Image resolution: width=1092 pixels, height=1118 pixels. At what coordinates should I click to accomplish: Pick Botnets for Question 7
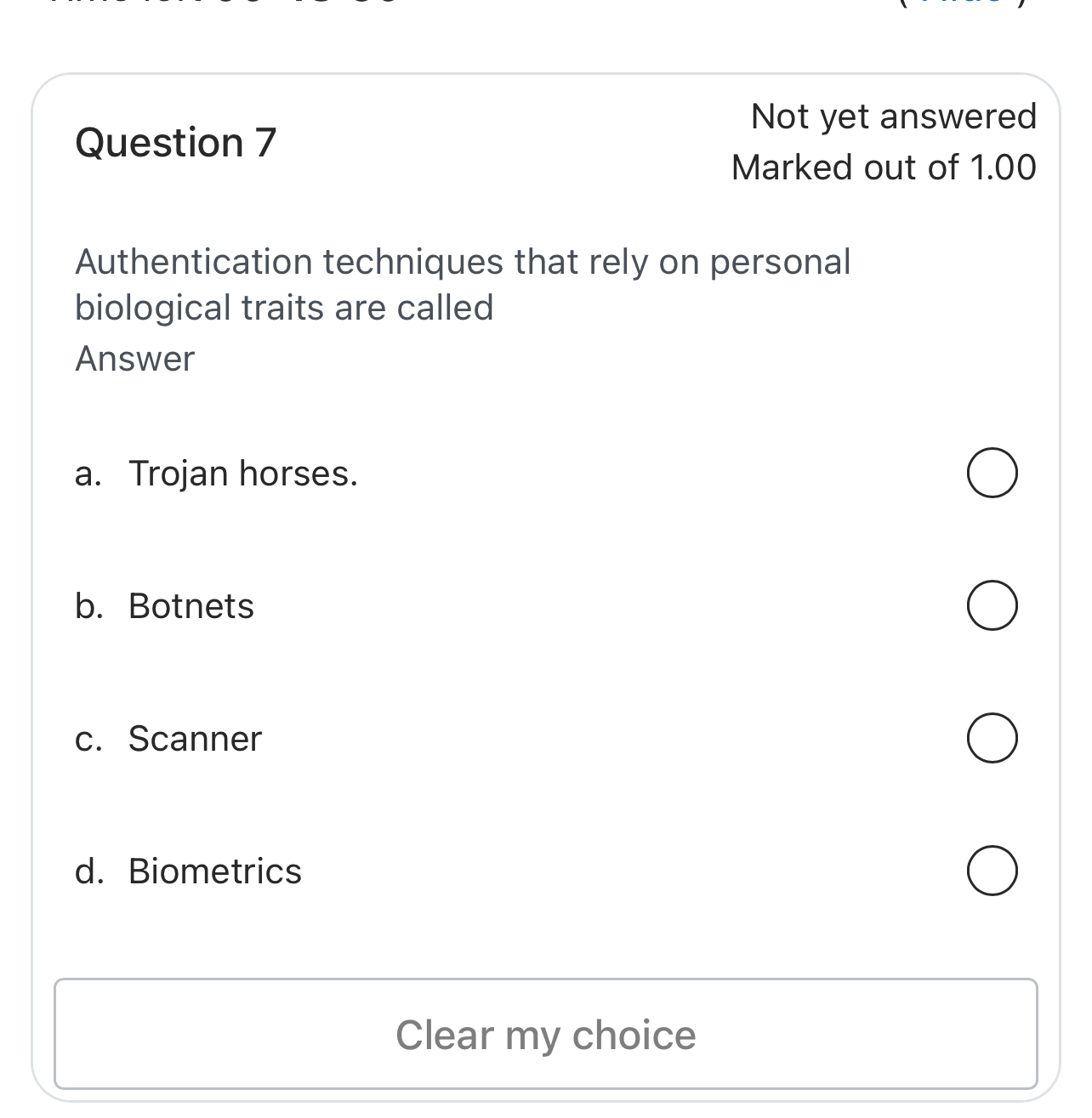pyautogui.click(x=992, y=605)
